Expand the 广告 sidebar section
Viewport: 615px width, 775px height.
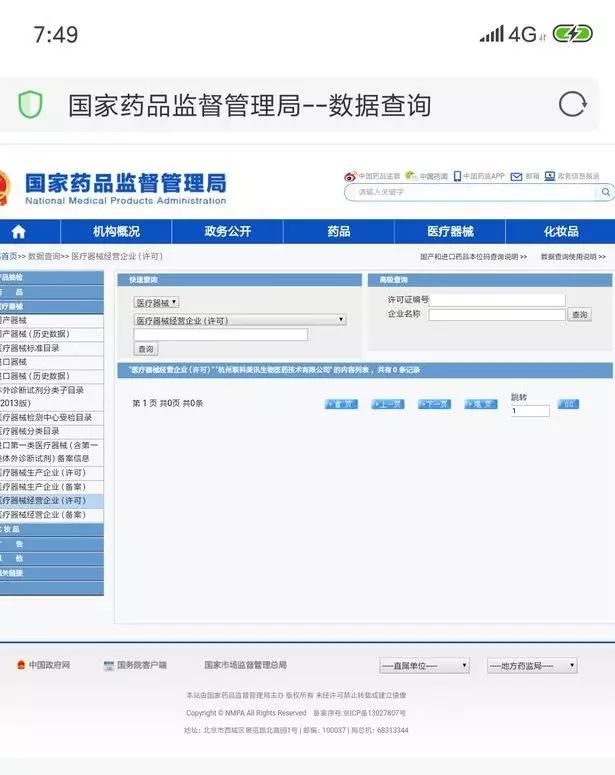pyautogui.click(x=52, y=544)
